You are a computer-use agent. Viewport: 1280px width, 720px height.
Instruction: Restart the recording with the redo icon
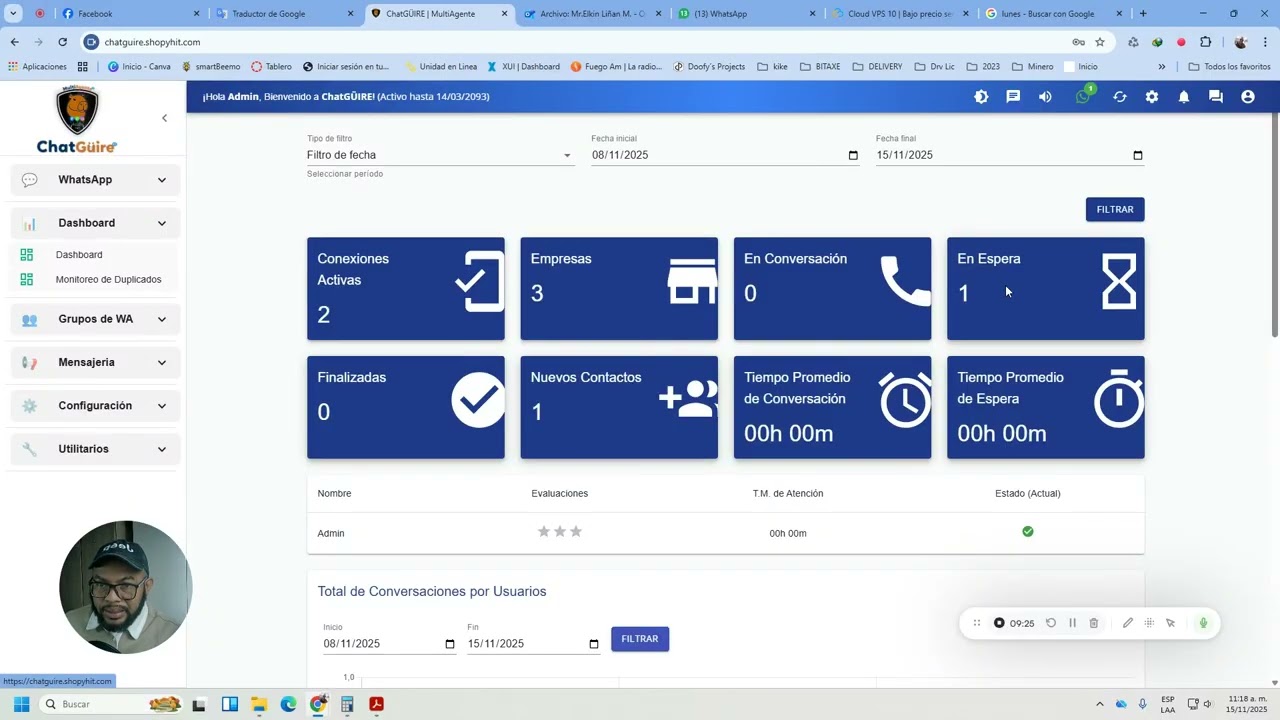point(1051,623)
